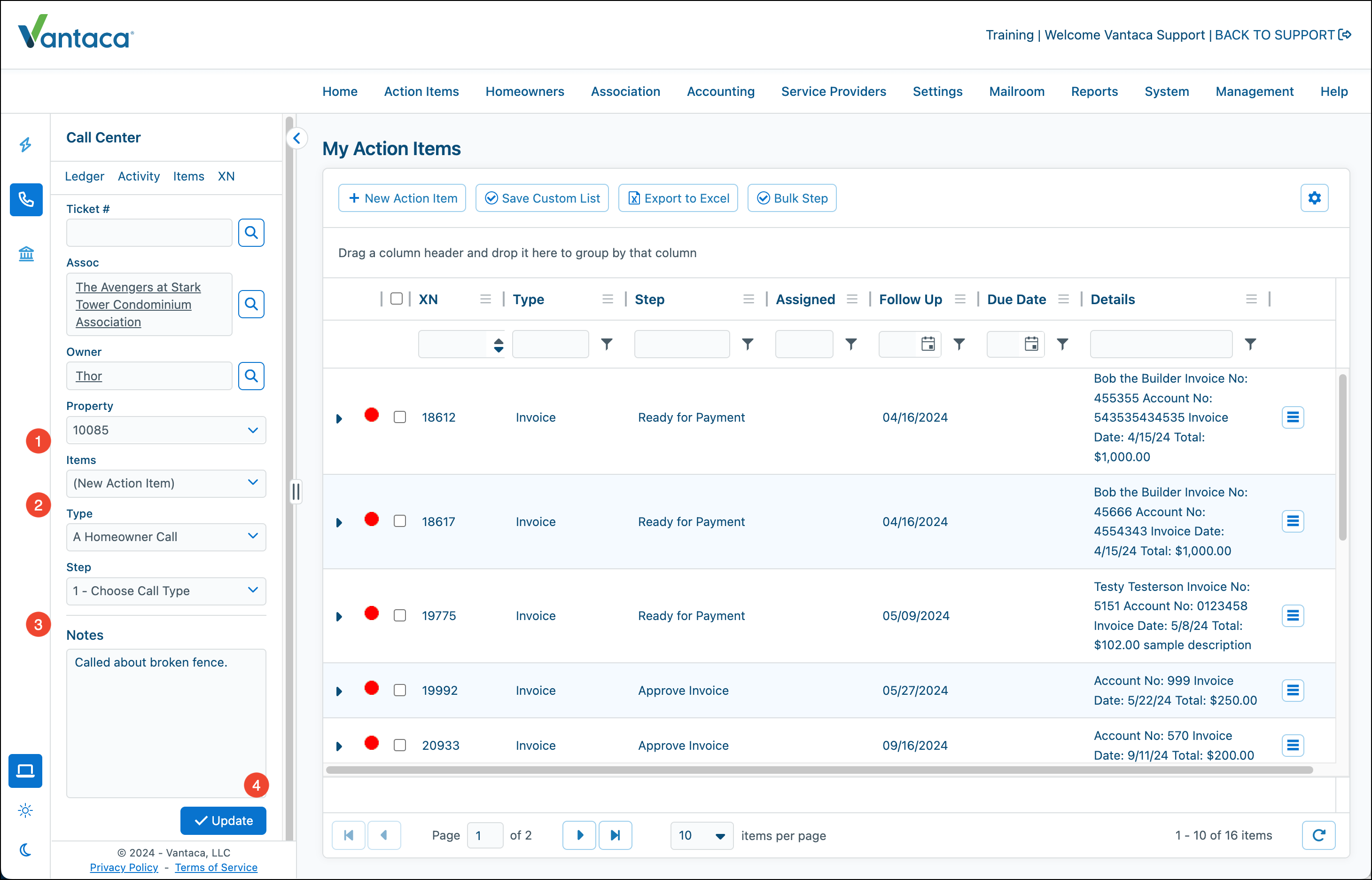Expand row 18617 details
The height and width of the screenshot is (880, 1372).
point(339,523)
